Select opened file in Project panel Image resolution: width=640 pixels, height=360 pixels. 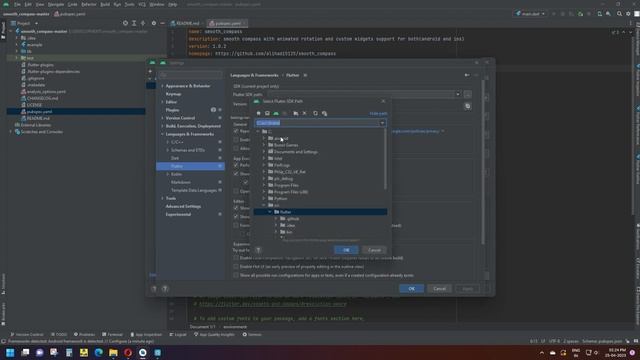tap(125, 23)
